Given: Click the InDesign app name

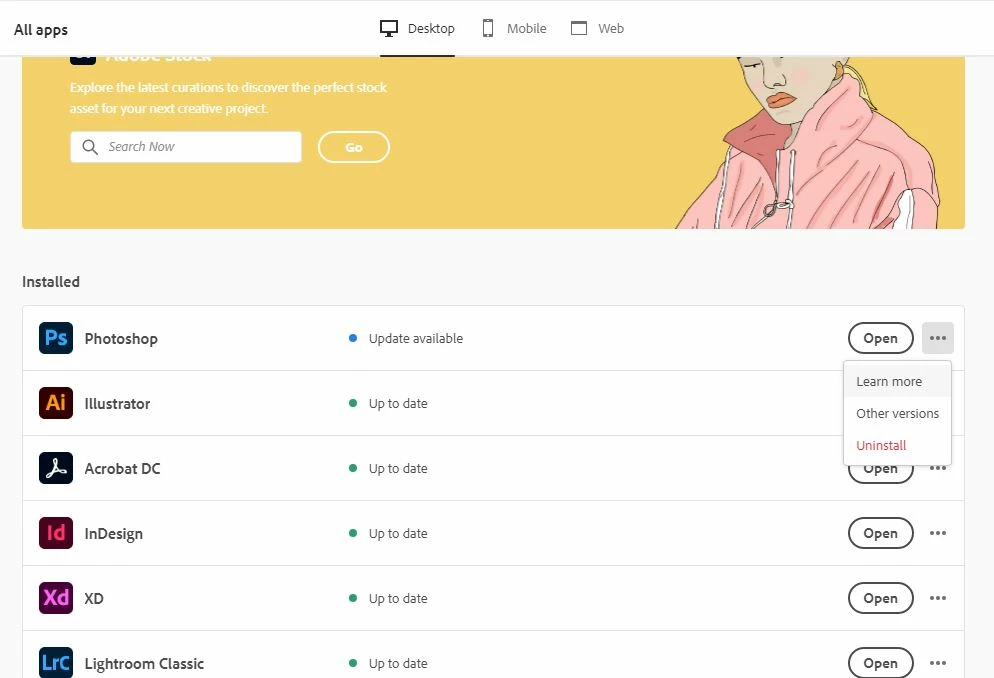Looking at the screenshot, I should [x=113, y=534].
